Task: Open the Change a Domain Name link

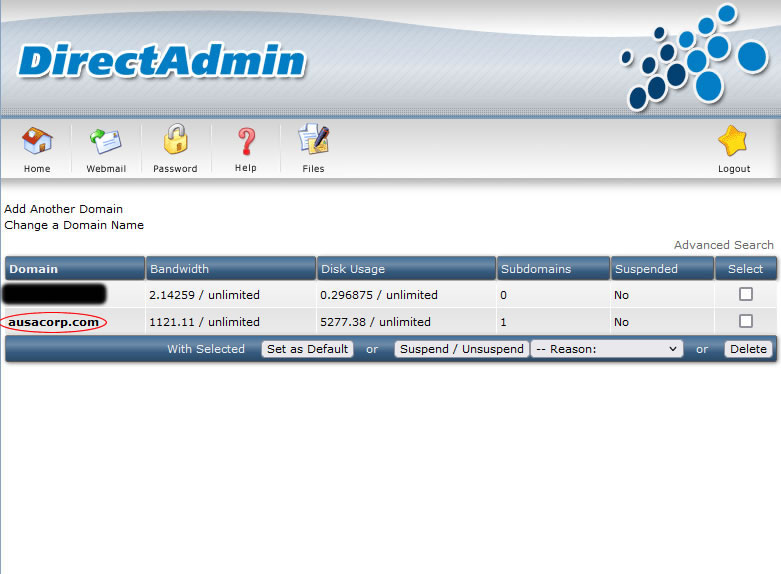Action: pos(74,225)
